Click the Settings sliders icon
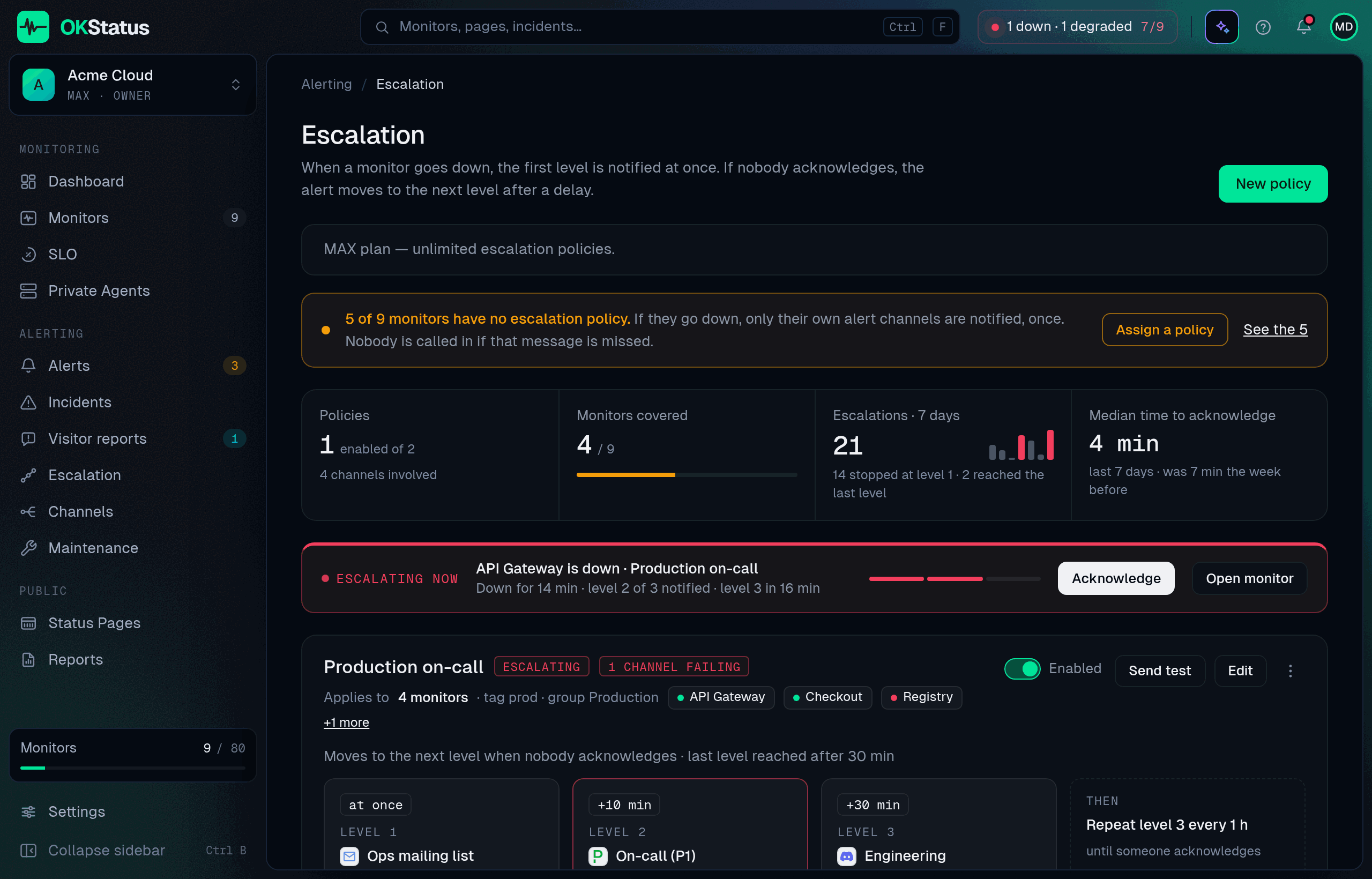 tap(28, 812)
